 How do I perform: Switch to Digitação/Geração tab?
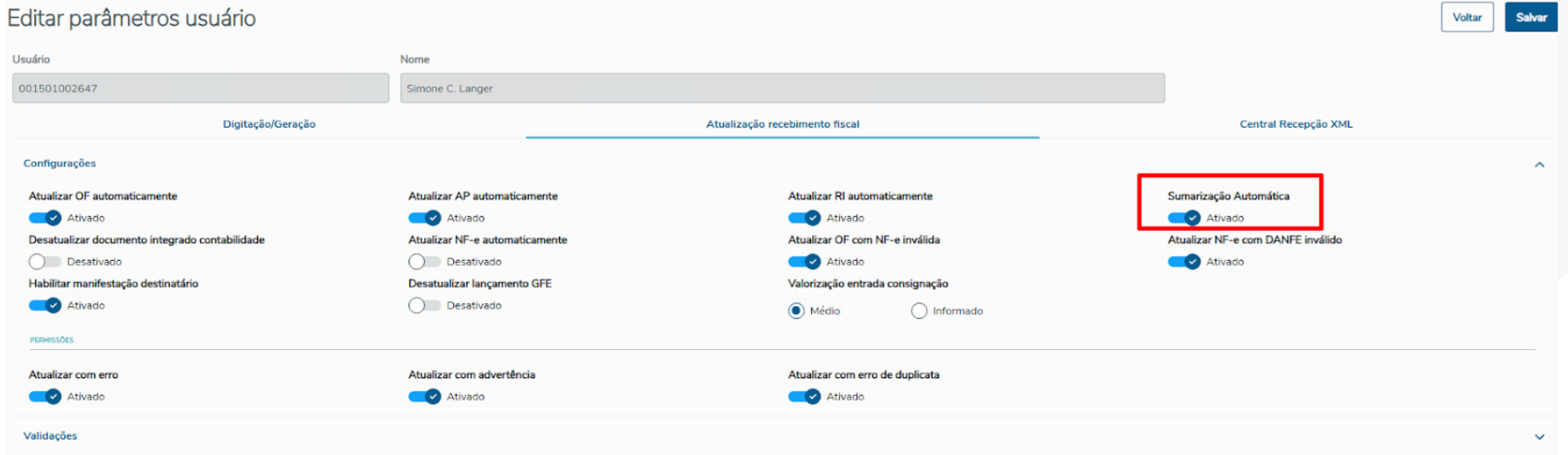click(x=269, y=124)
